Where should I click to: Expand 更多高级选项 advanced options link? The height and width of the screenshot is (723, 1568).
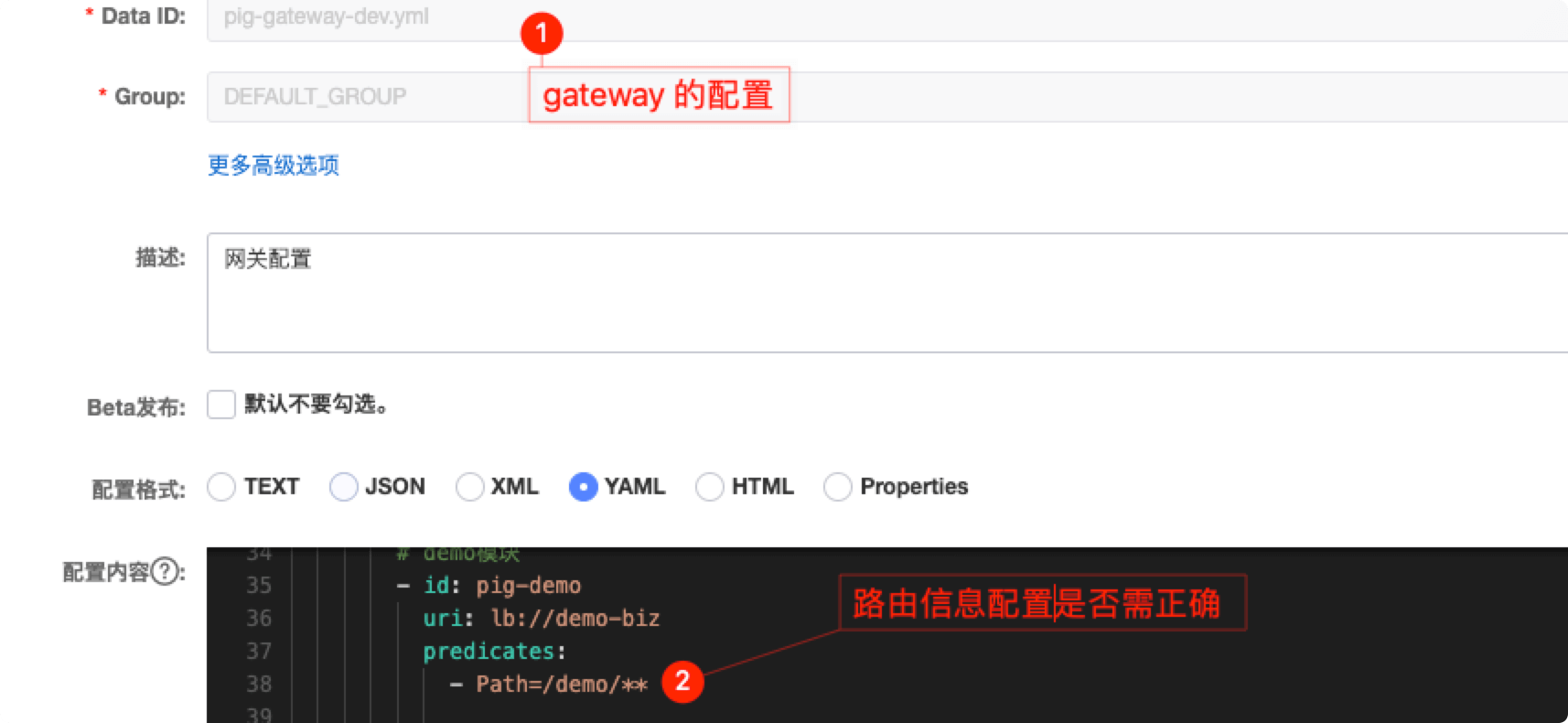tap(274, 166)
